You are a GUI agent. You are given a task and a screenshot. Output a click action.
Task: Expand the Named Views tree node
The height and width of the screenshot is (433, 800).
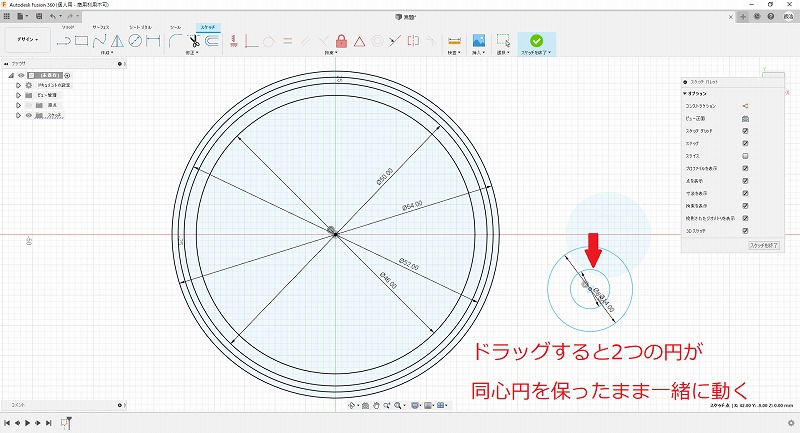(x=18, y=95)
